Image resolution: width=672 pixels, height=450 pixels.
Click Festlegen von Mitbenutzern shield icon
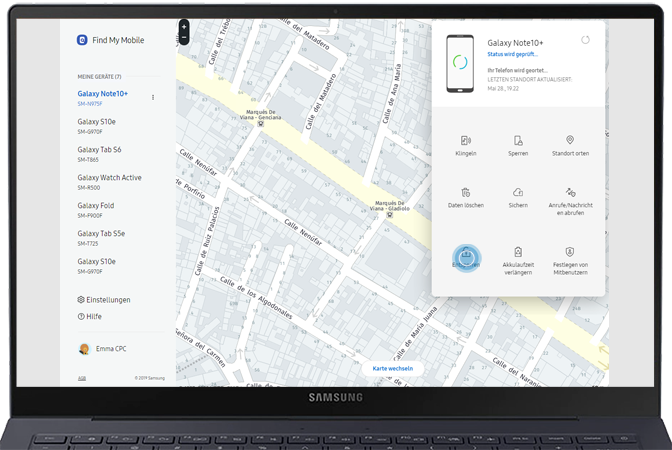point(570,252)
